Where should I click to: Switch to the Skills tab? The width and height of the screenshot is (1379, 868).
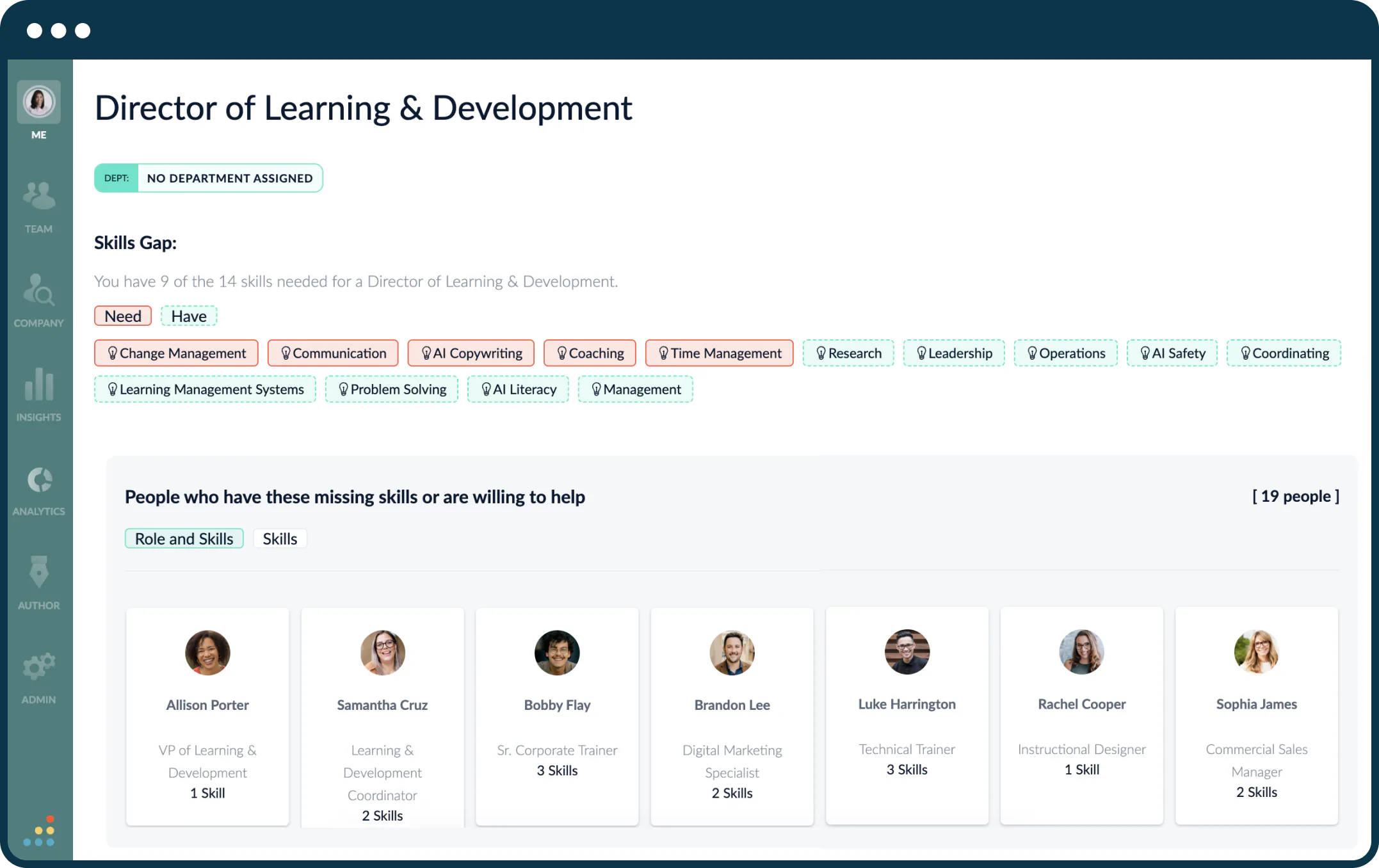pyautogui.click(x=280, y=539)
